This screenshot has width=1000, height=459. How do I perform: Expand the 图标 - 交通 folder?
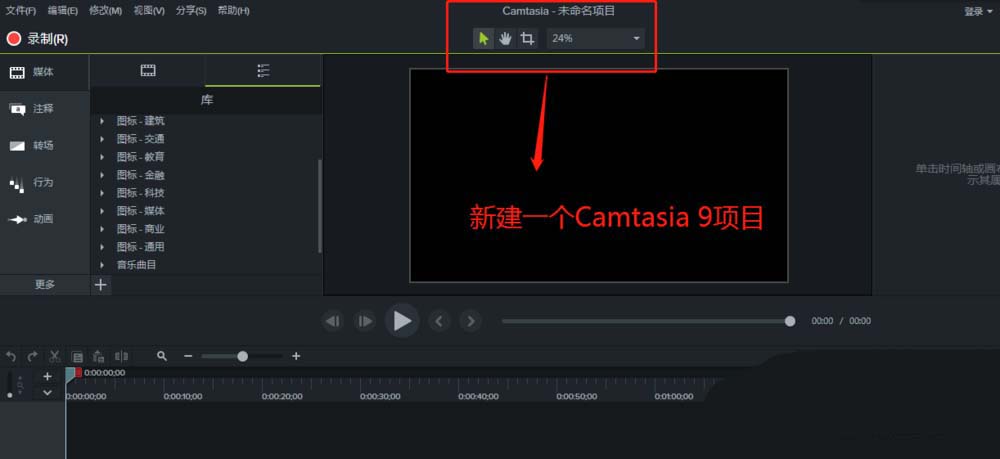pos(101,139)
